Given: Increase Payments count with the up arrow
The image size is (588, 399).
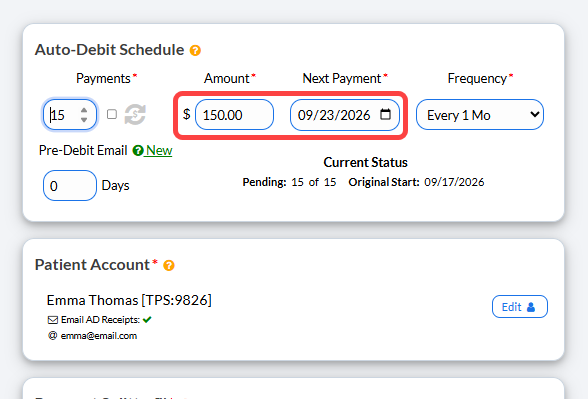Looking at the screenshot, I should coord(84,110).
